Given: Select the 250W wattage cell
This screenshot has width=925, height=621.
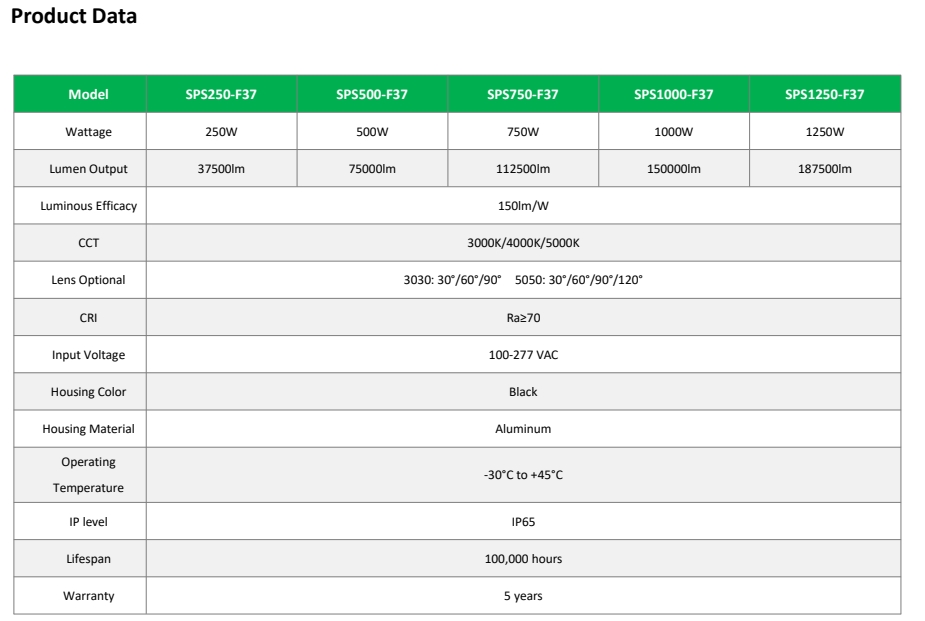Looking at the screenshot, I should 222,130.
